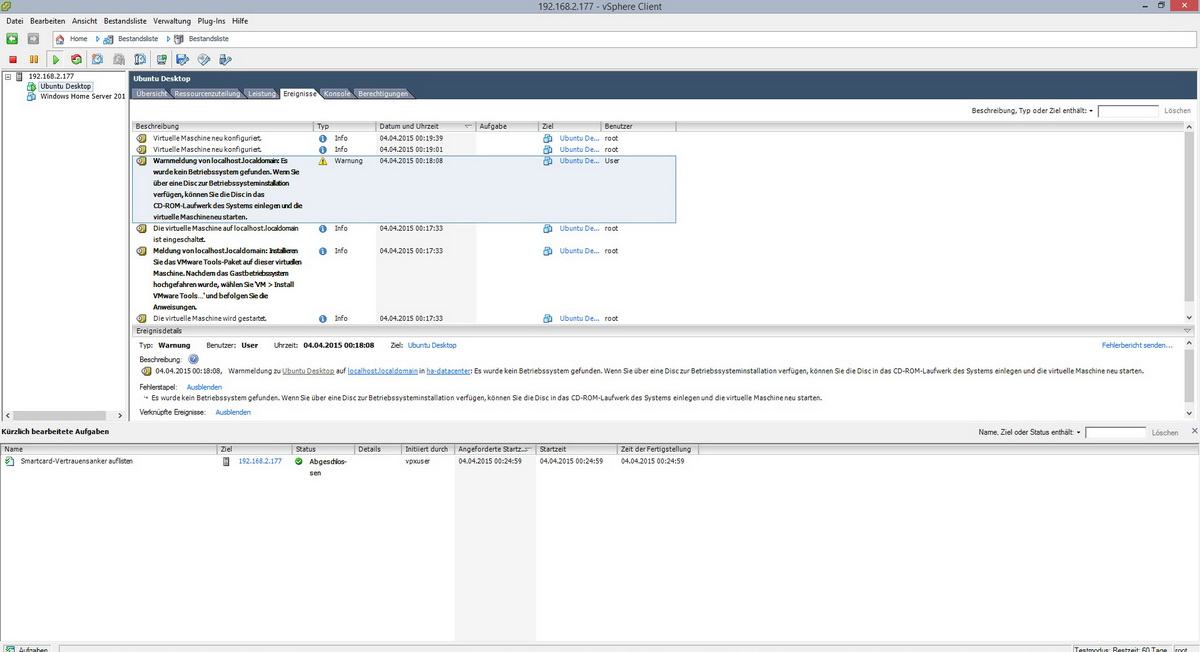Open the Bestandsliste menu
The height and width of the screenshot is (652, 1200).
126,20
